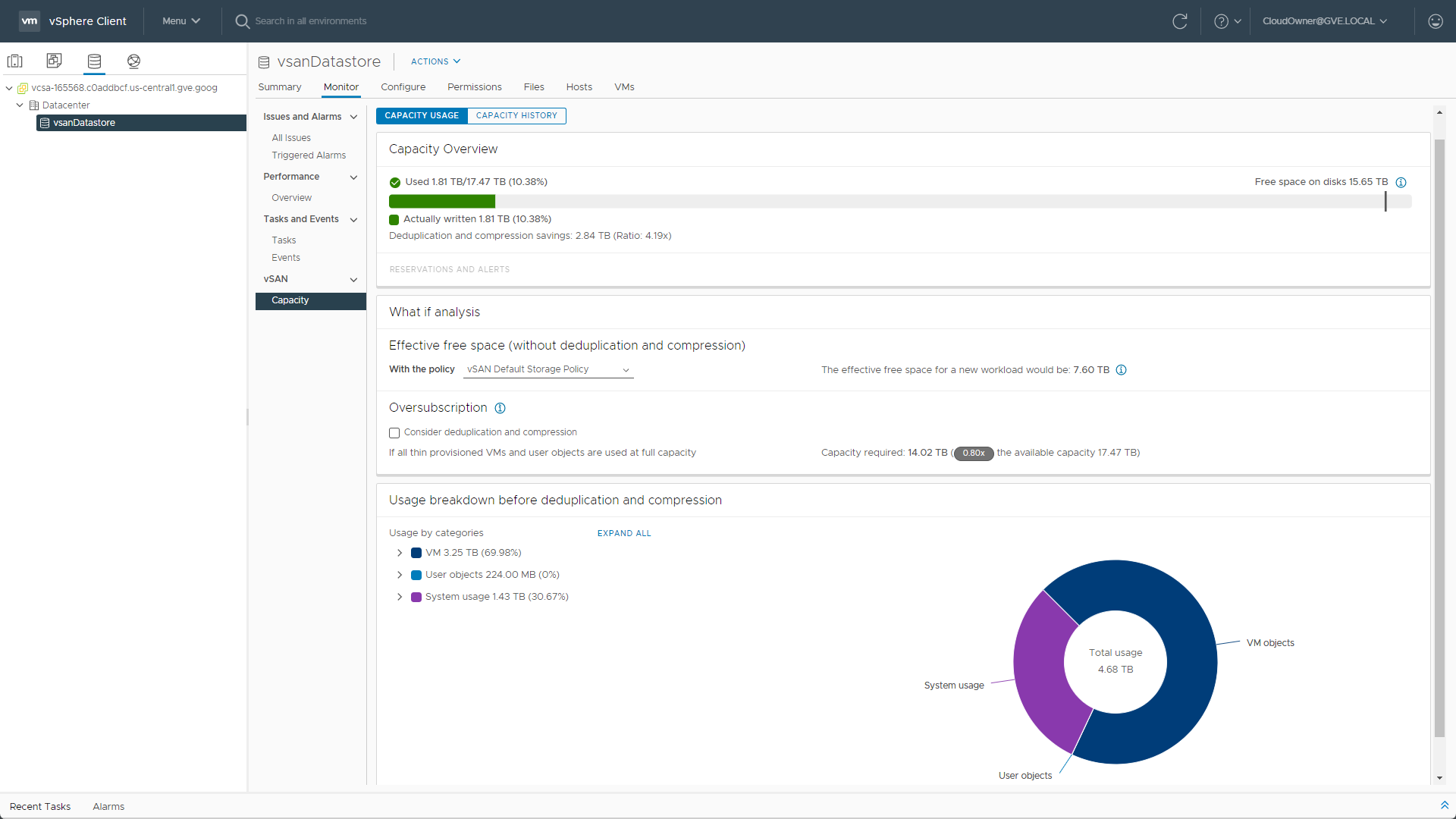Open CloudOwner@GVE.LOCAL user dropdown

coord(1325,21)
